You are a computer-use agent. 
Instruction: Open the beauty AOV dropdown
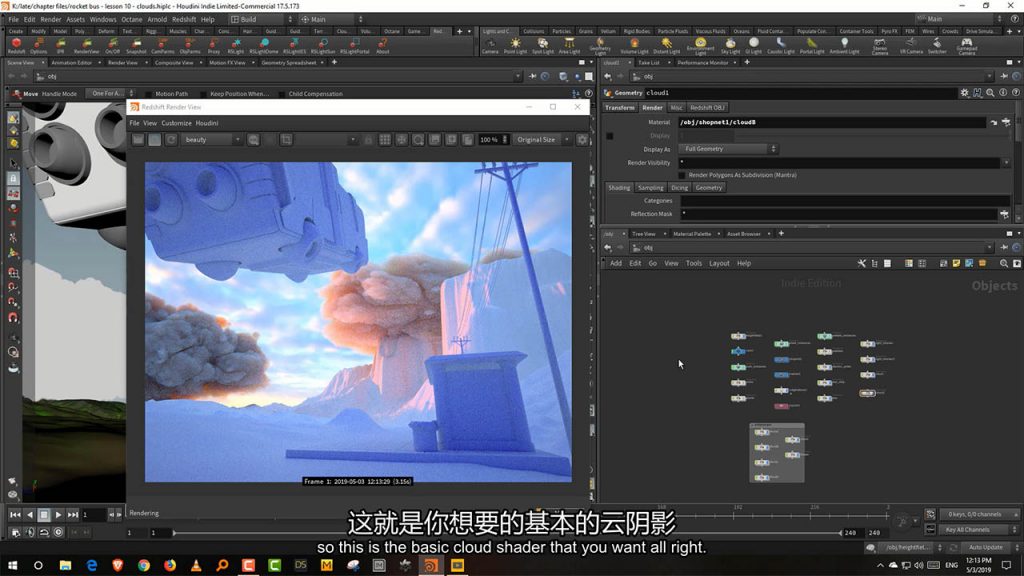point(212,140)
